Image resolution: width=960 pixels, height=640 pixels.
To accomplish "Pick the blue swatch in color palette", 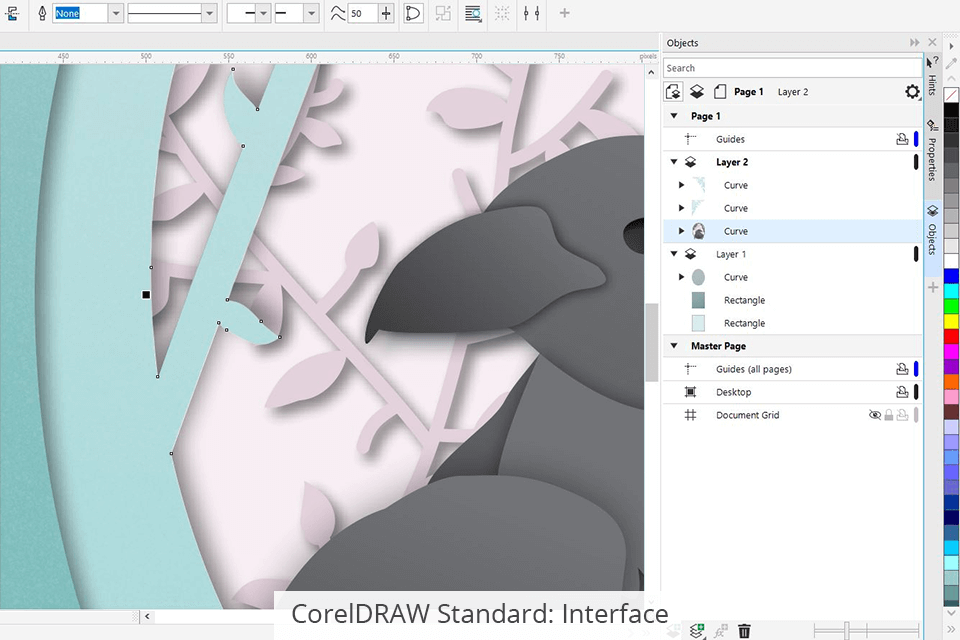I will [x=951, y=276].
